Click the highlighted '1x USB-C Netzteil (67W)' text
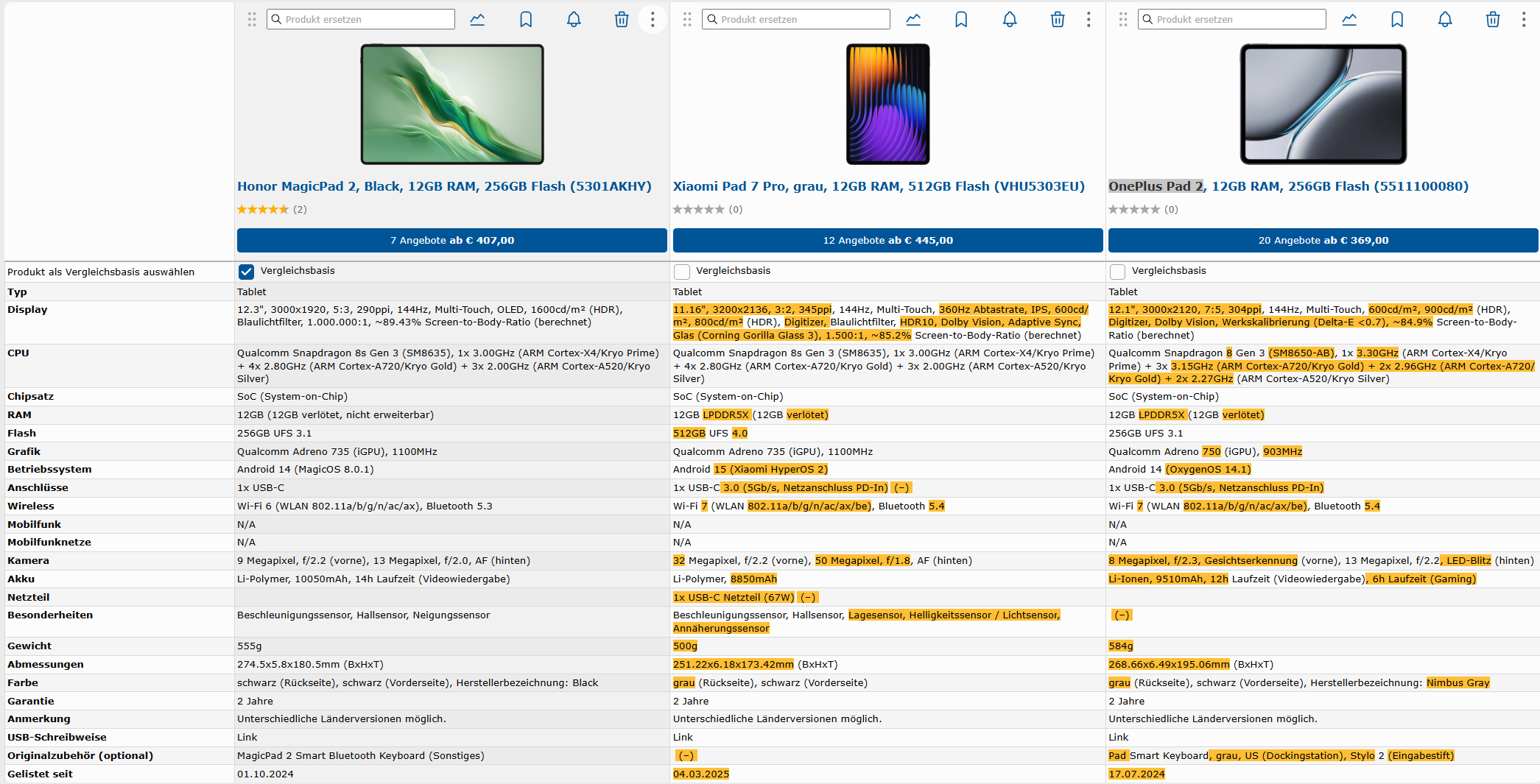Image resolution: width=1540 pixels, height=784 pixels. pos(734,598)
